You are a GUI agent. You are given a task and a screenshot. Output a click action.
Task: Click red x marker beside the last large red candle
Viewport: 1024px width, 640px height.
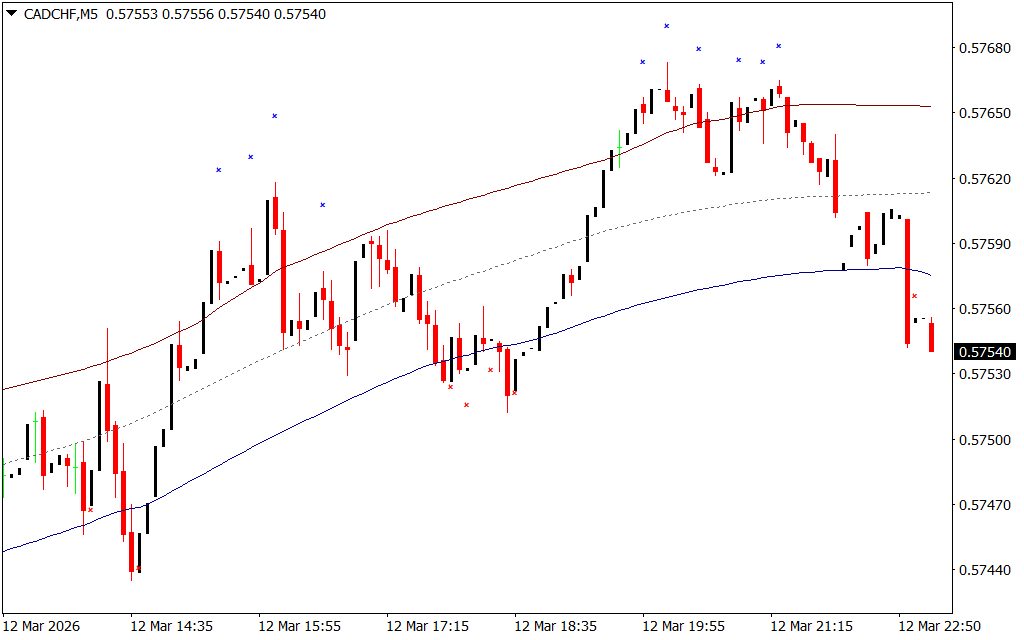[x=914, y=296]
